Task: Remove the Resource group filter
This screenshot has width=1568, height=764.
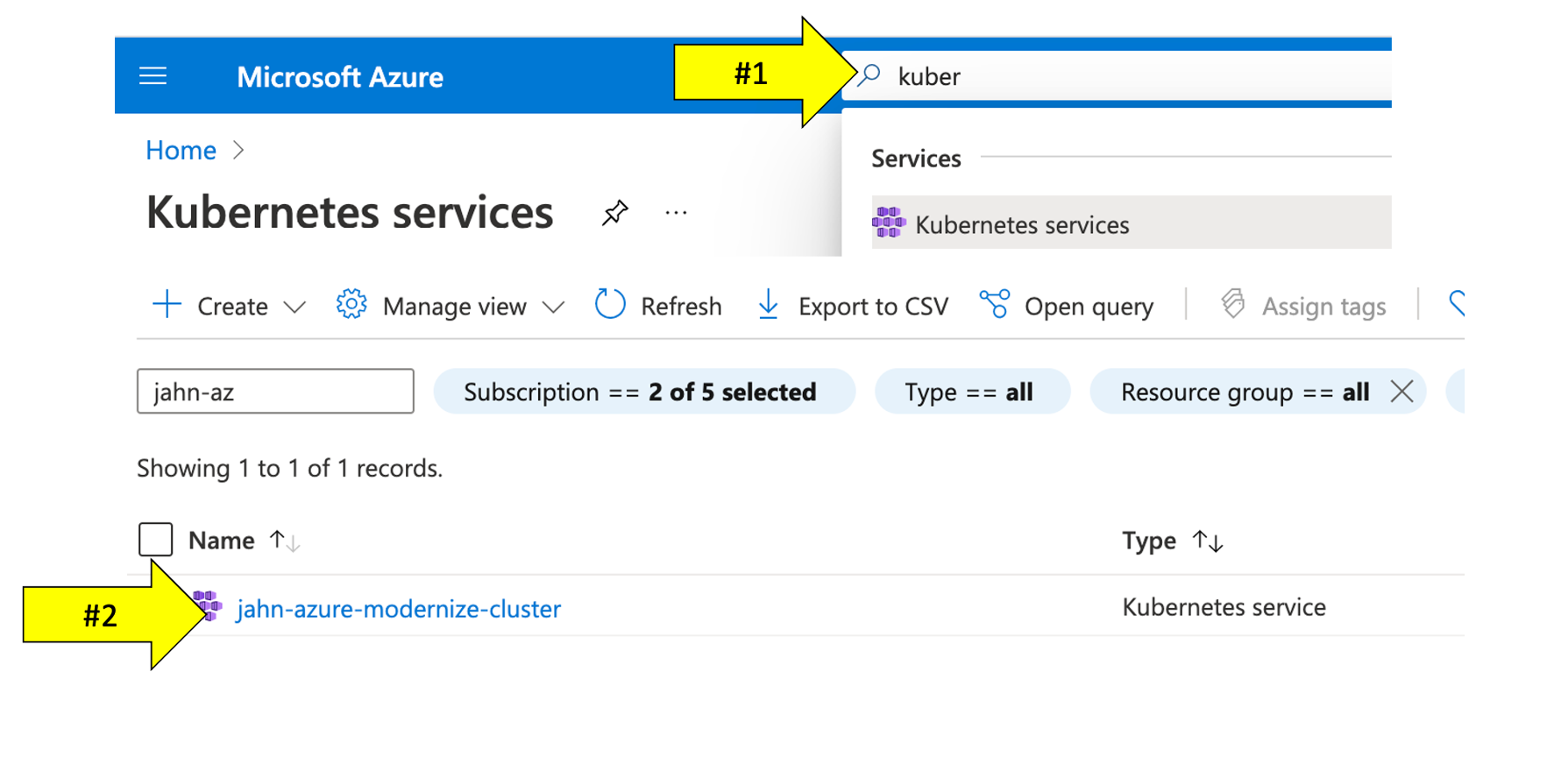Action: click(1401, 392)
